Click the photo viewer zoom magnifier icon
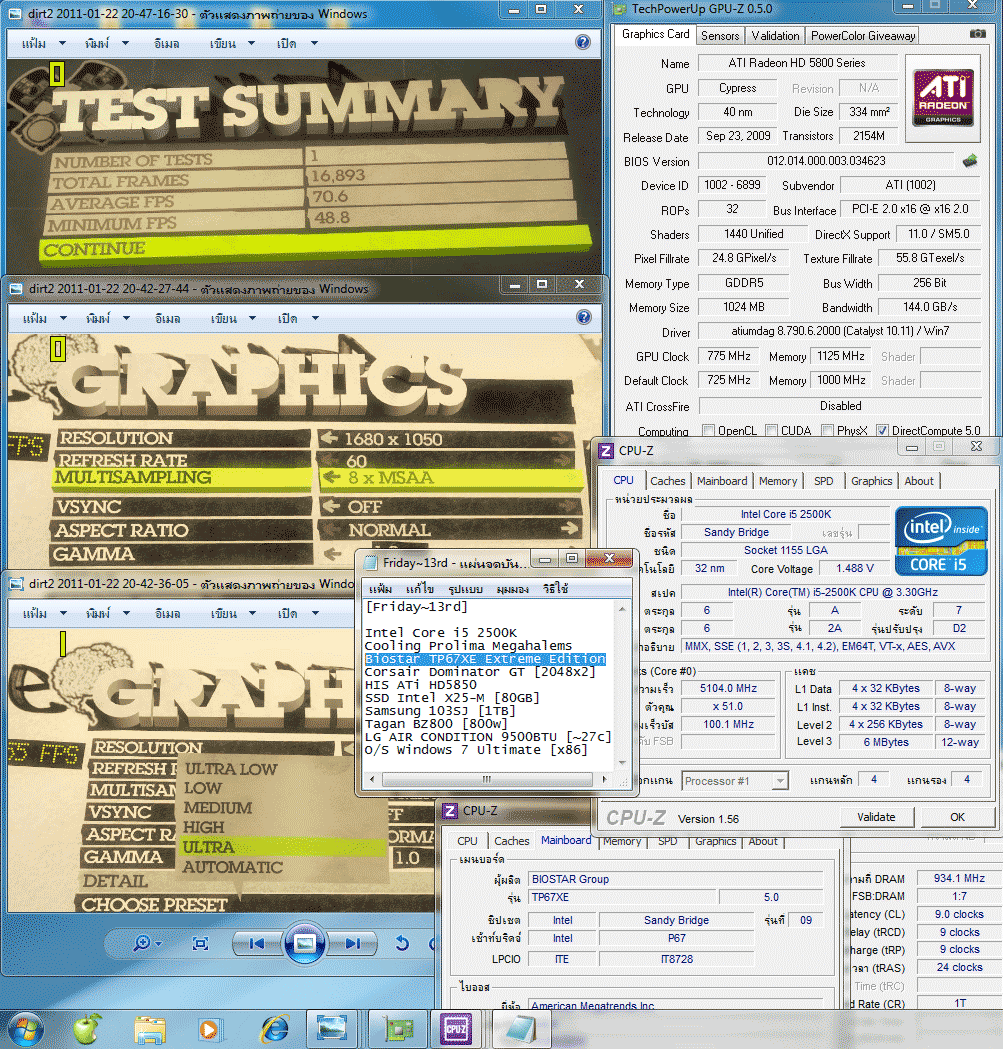The width and height of the screenshot is (1003, 1049). point(141,943)
